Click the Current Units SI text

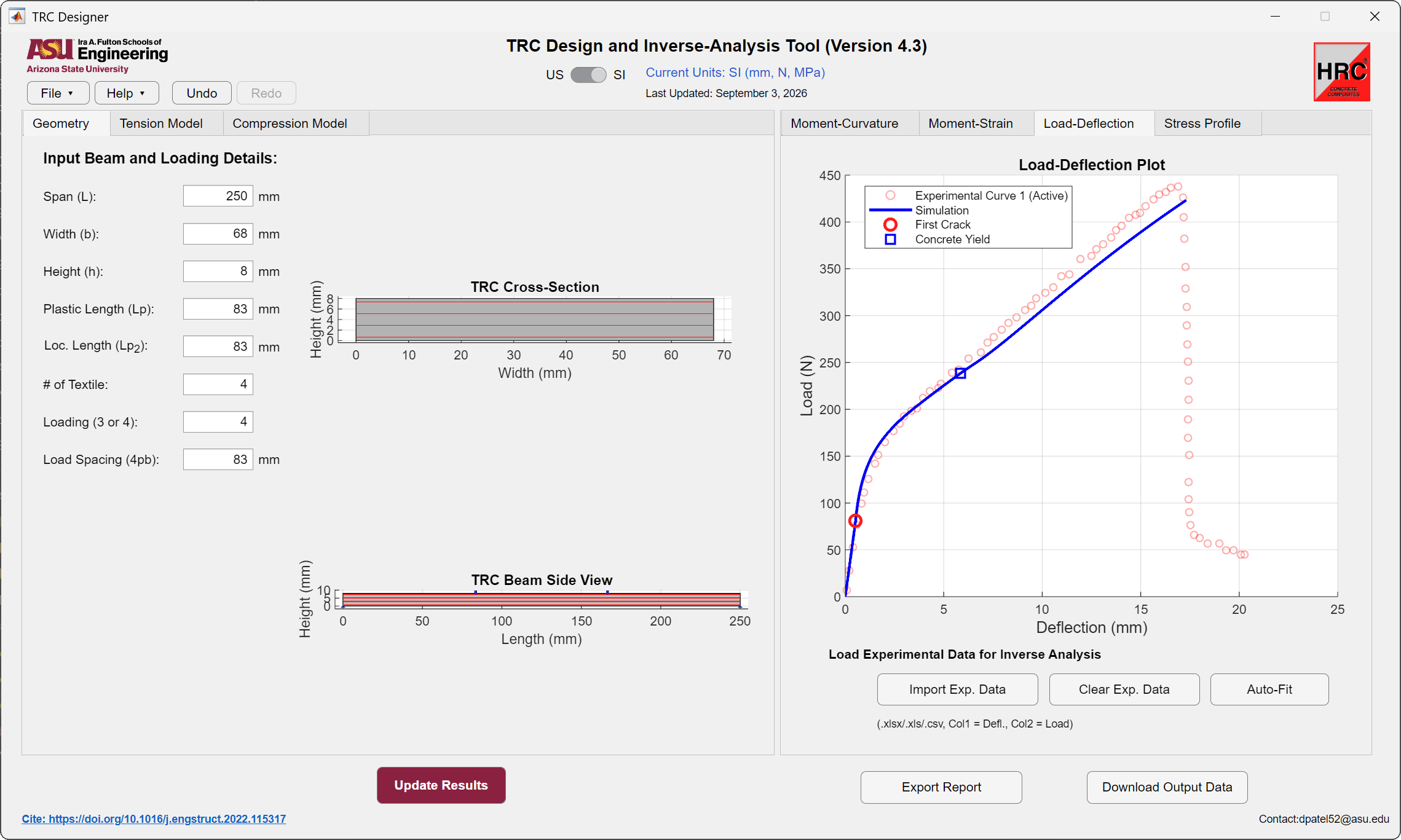(x=735, y=73)
